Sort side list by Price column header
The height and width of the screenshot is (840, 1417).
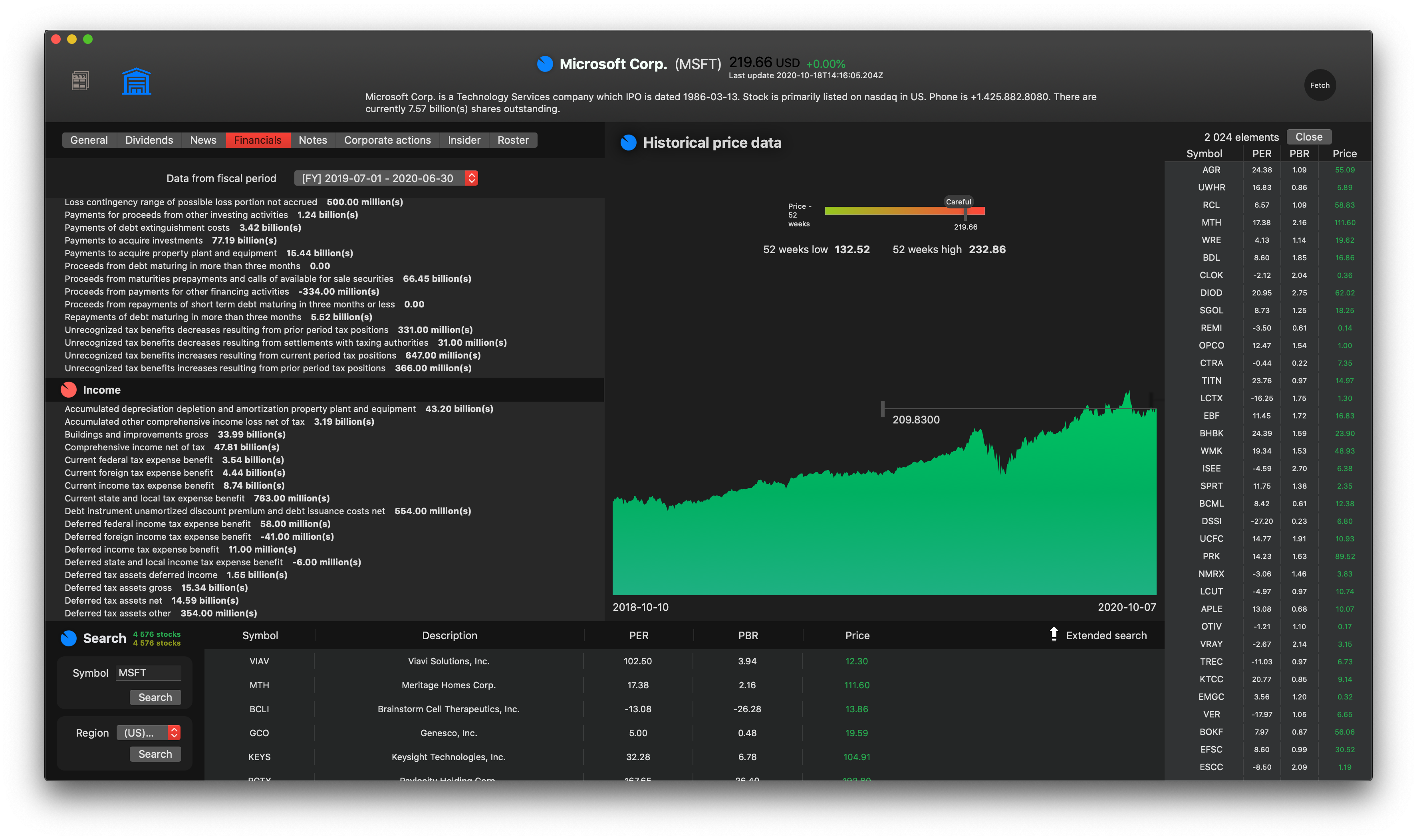[1344, 153]
